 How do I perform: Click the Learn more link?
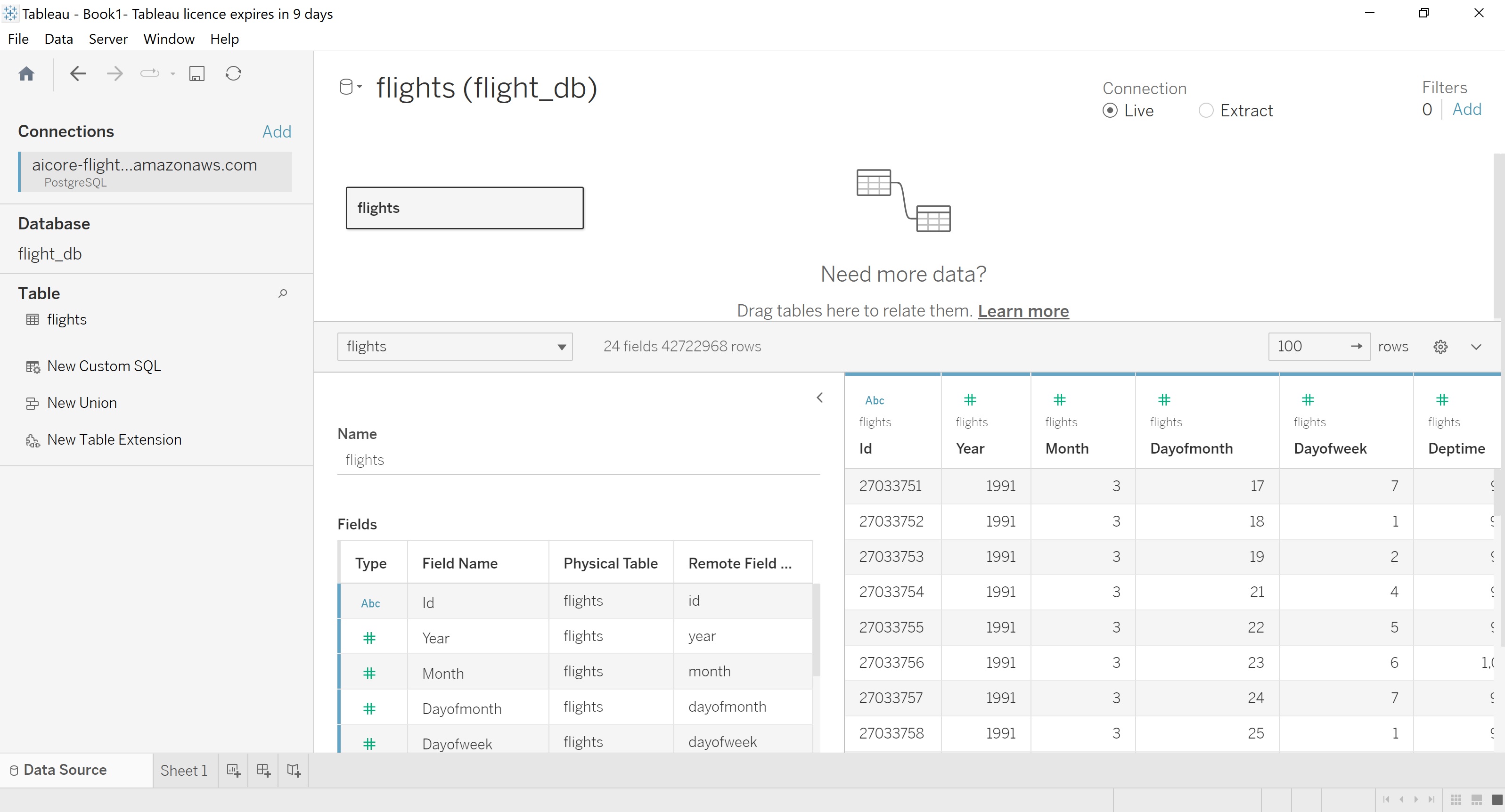coord(1023,311)
